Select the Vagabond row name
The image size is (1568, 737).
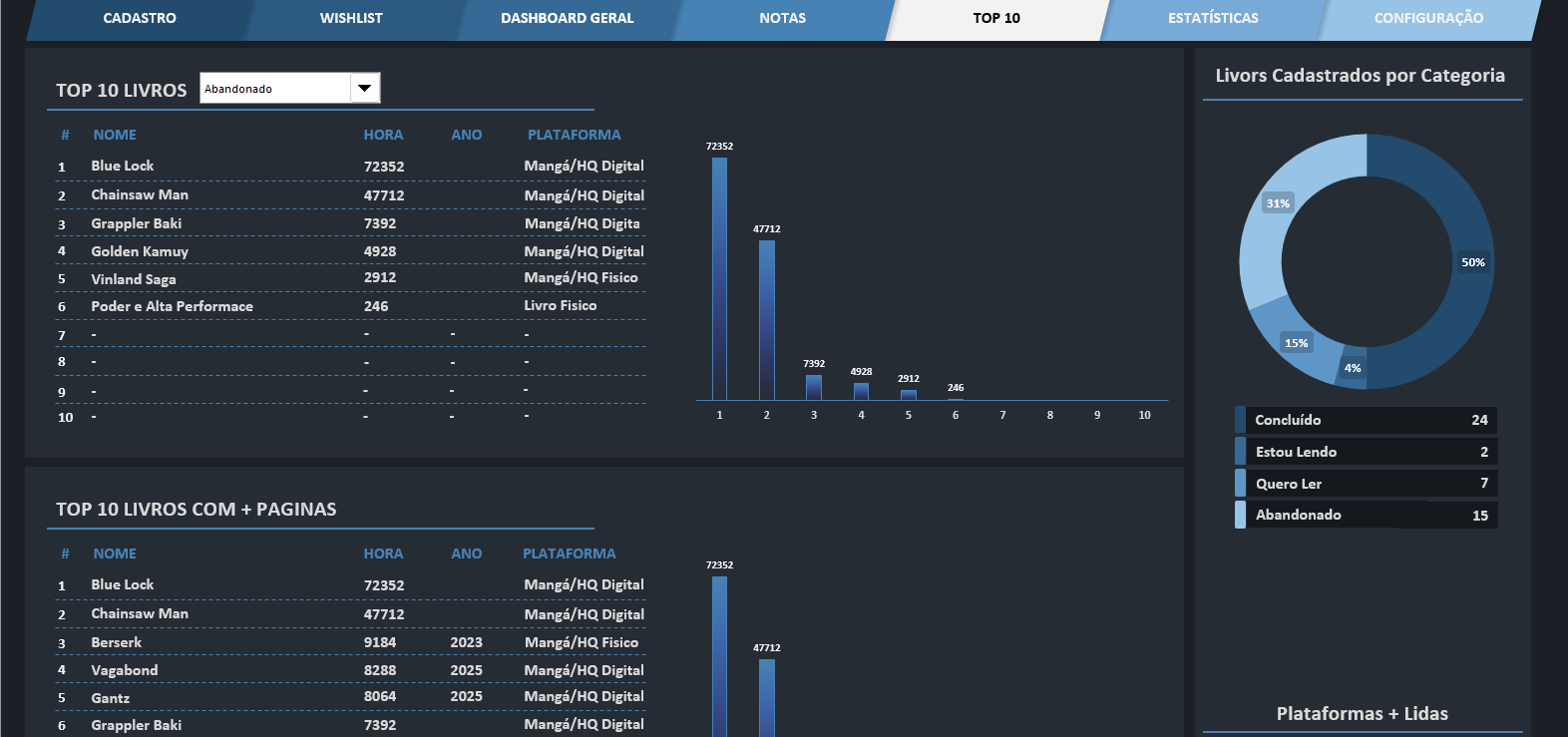[x=125, y=670]
